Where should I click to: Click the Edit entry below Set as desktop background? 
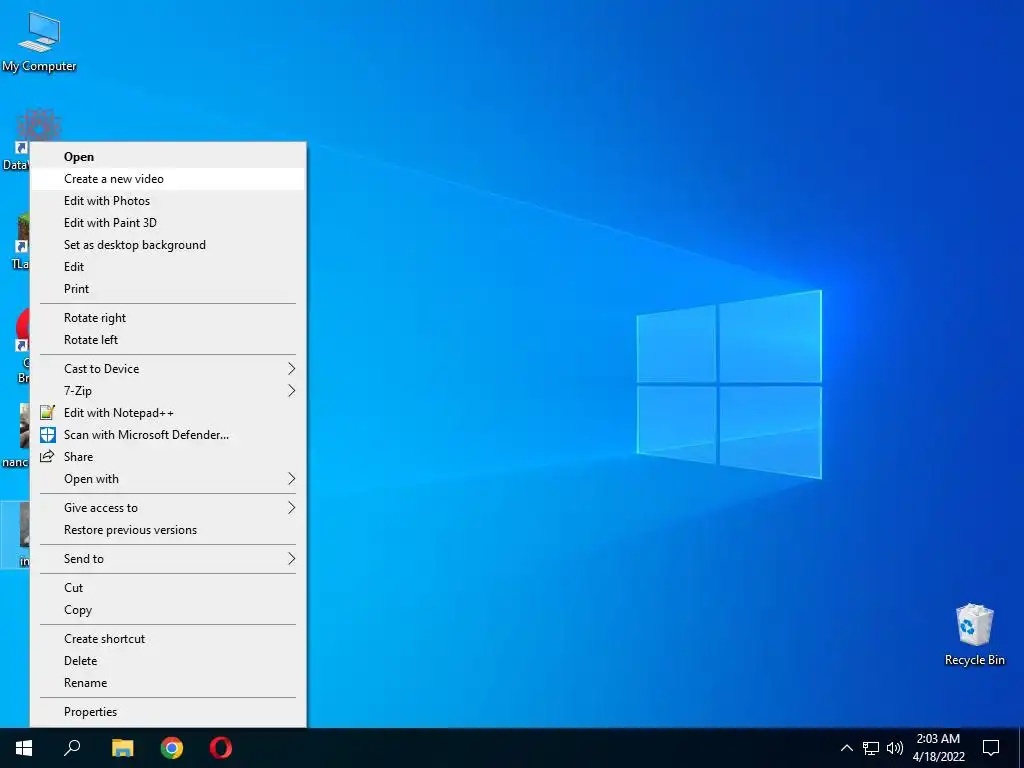pos(168,266)
